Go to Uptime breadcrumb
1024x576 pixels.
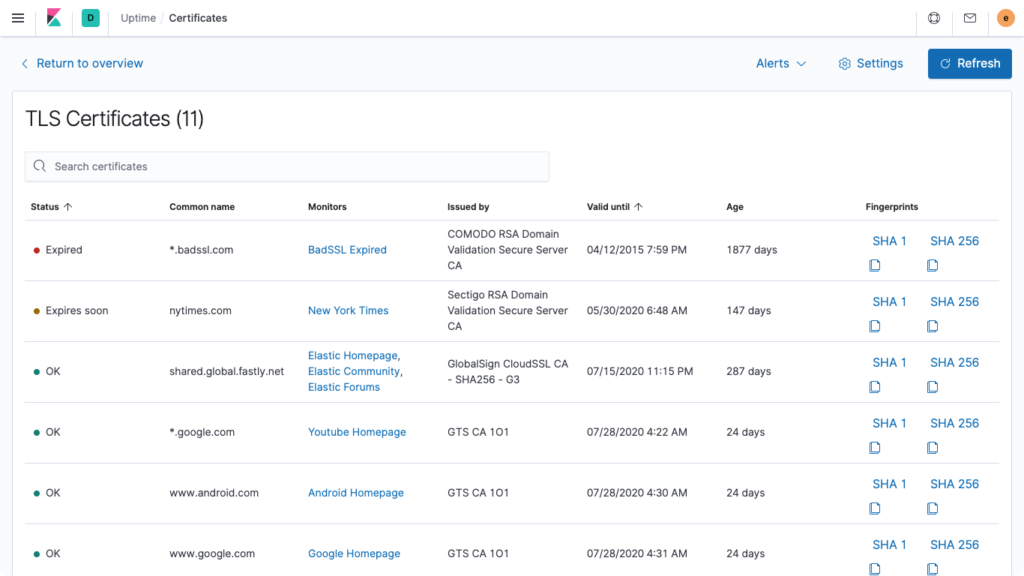click(138, 18)
